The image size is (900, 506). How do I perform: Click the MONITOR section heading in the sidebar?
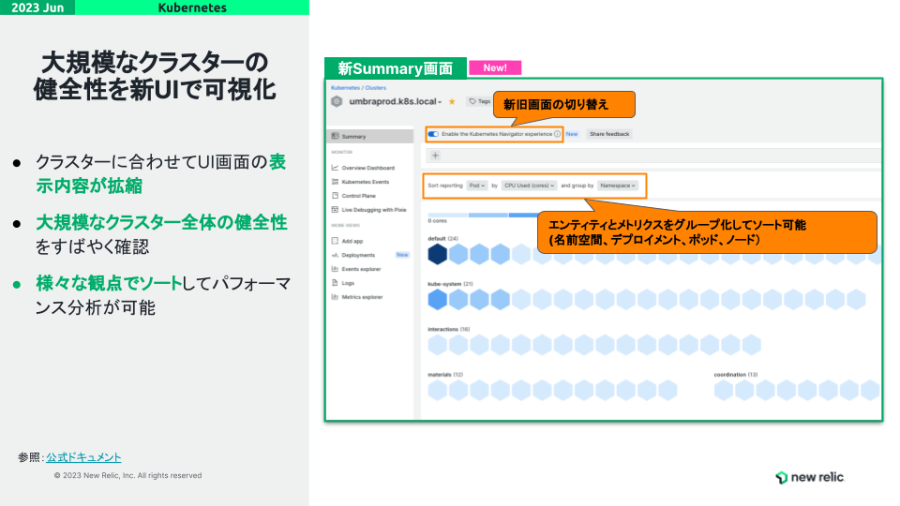tap(342, 152)
